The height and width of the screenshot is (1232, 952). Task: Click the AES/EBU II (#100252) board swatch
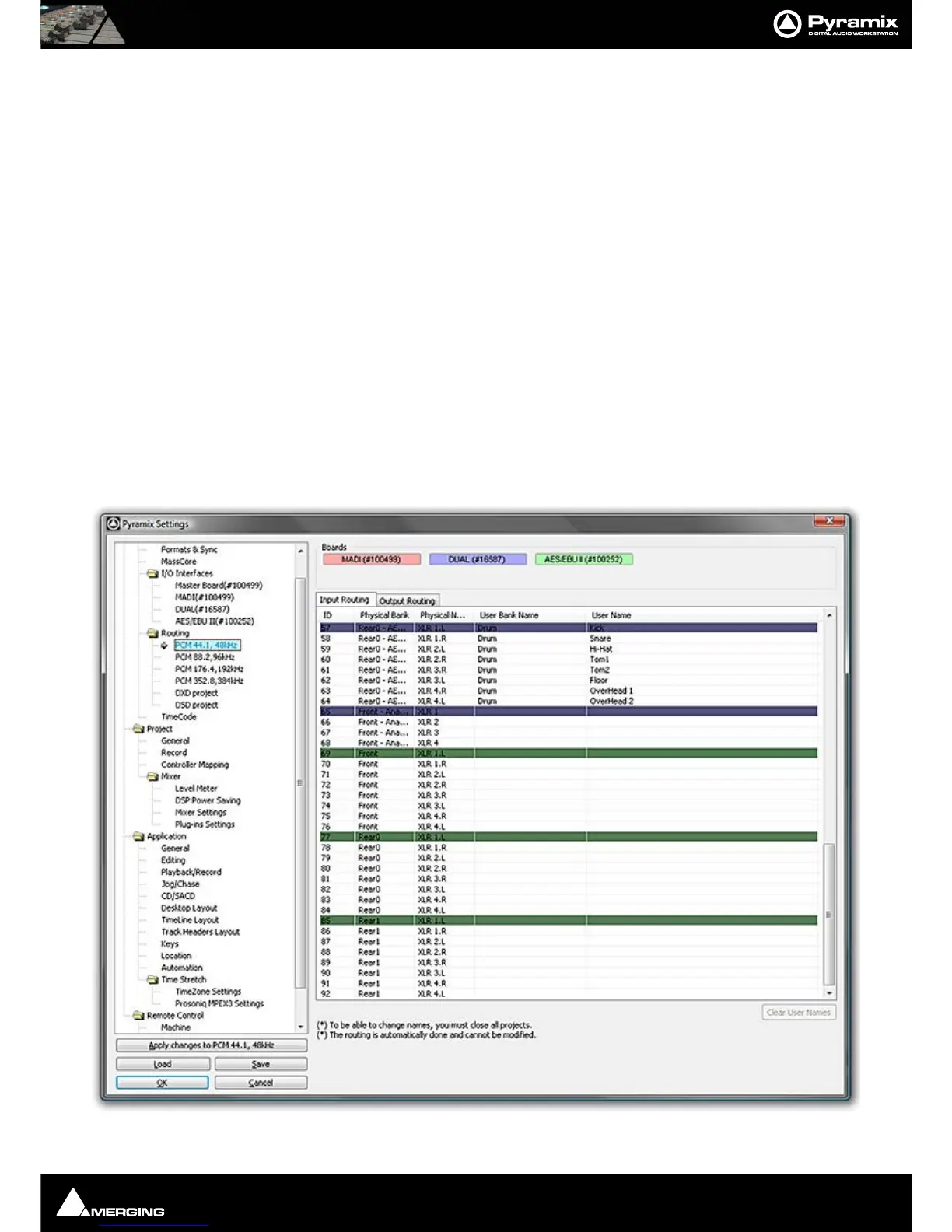click(x=583, y=559)
